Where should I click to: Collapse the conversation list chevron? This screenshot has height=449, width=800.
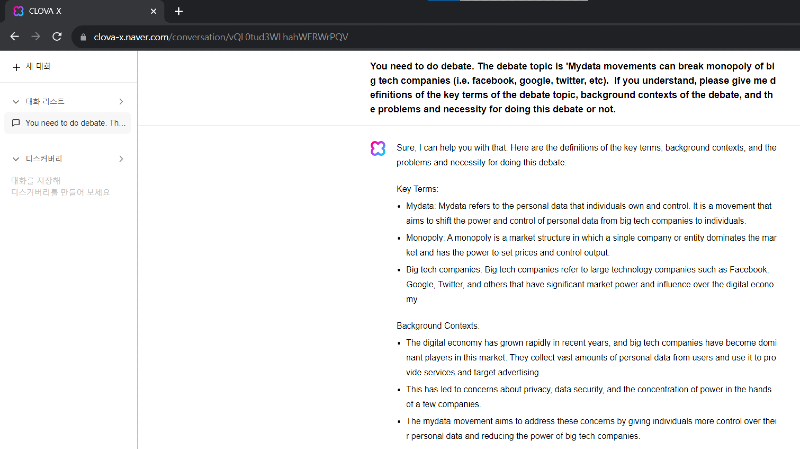16,102
